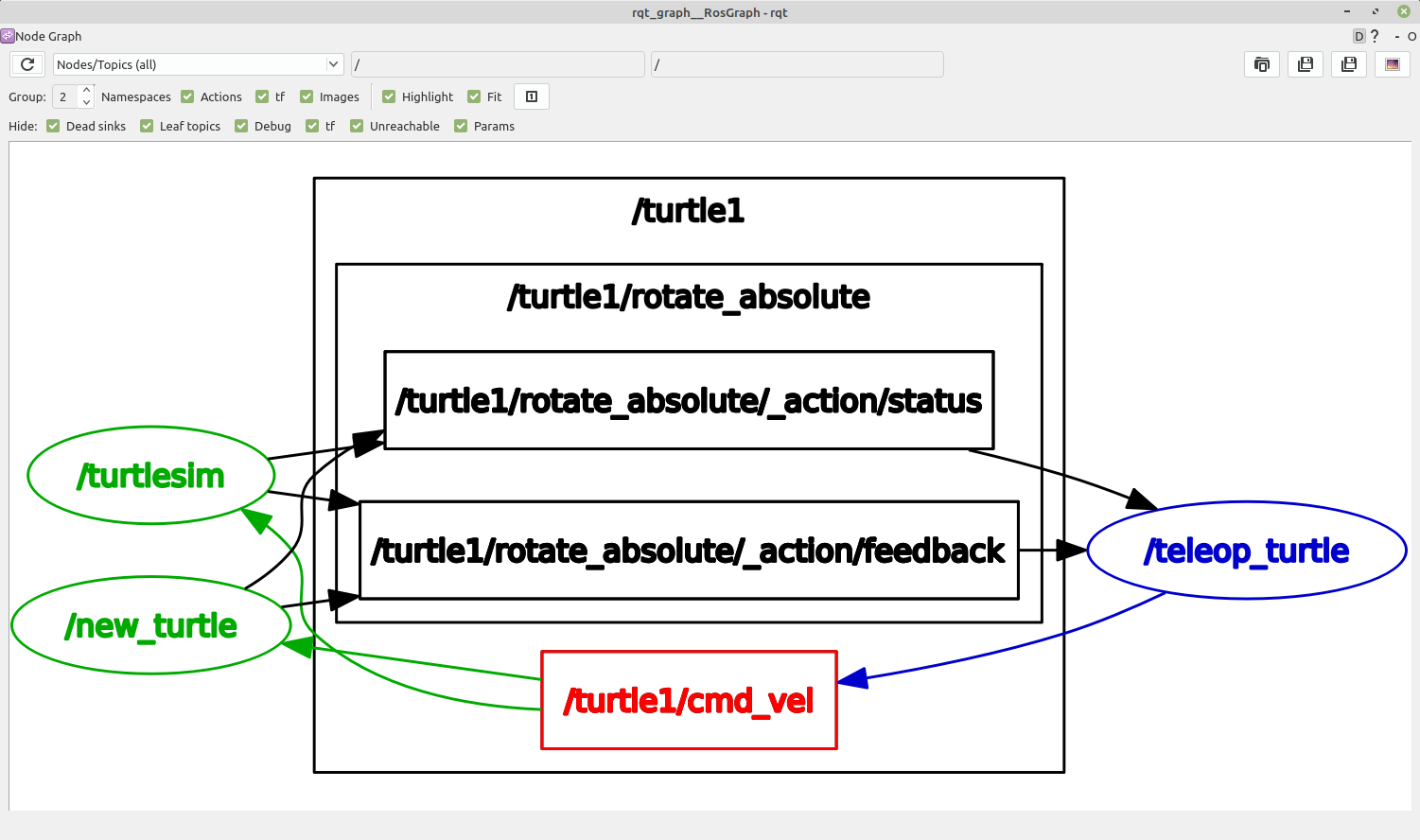Toggle the D dock state button

(1359, 36)
